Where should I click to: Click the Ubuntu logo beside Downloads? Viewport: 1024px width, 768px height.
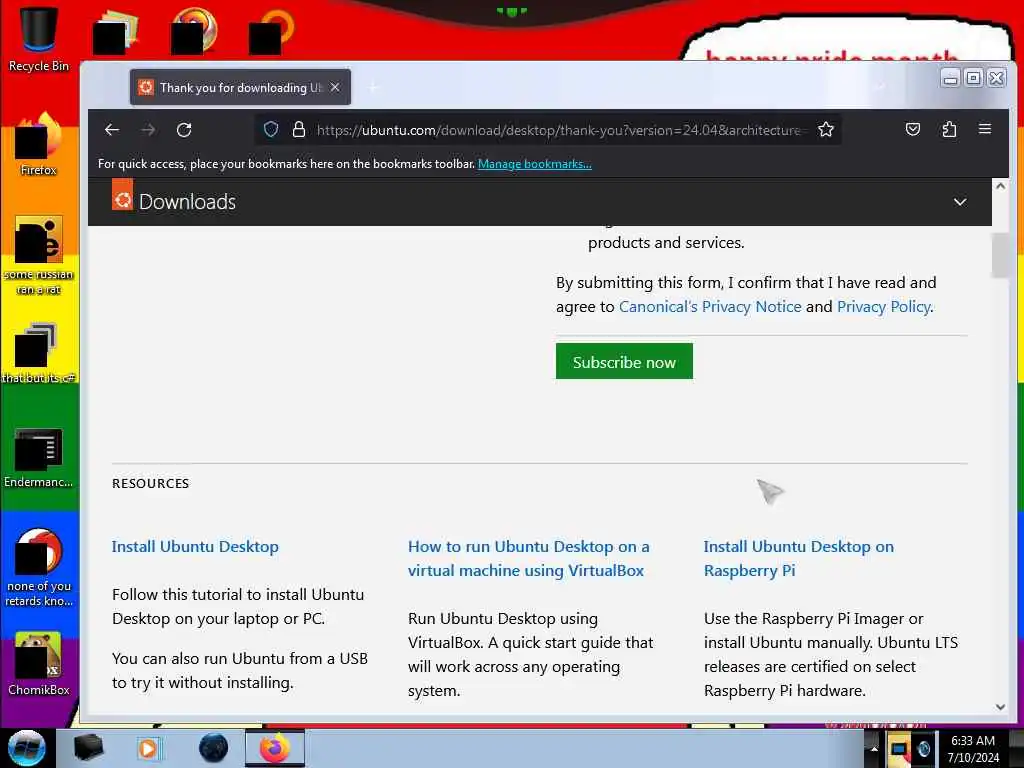click(122, 195)
